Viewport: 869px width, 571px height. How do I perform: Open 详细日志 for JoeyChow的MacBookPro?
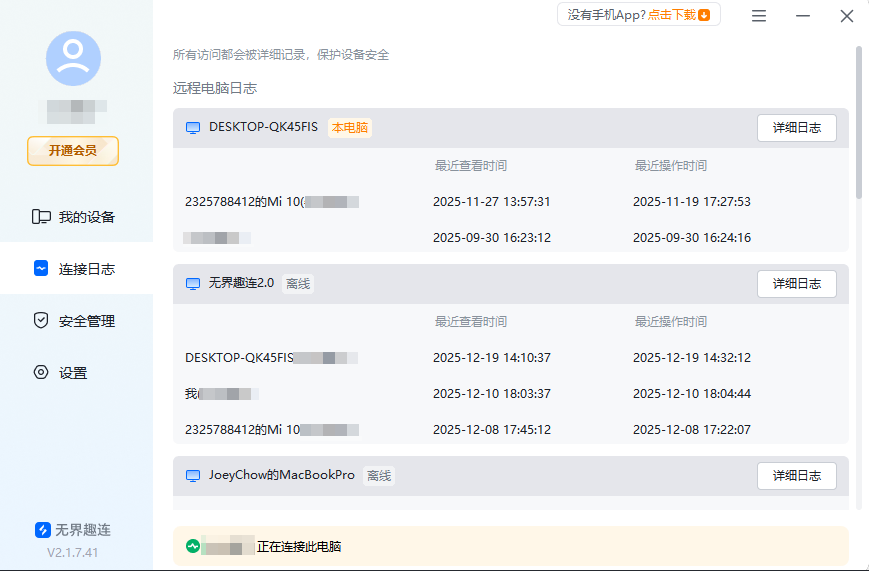coord(796,476)
